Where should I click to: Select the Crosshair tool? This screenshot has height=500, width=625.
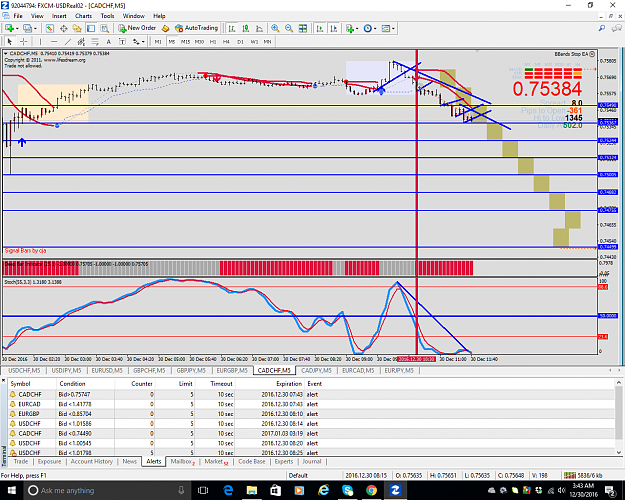(24, 41)
